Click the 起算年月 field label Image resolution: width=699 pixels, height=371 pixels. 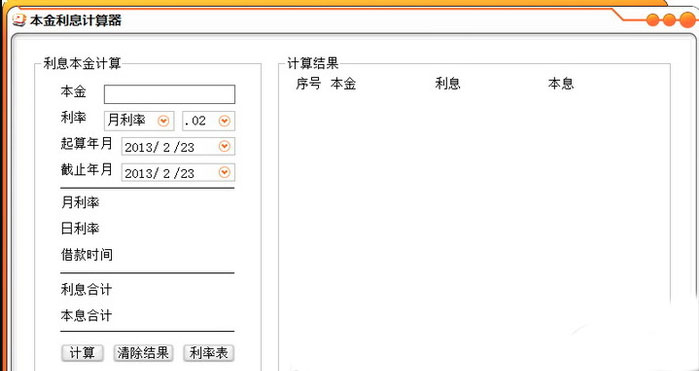[86, 144]
